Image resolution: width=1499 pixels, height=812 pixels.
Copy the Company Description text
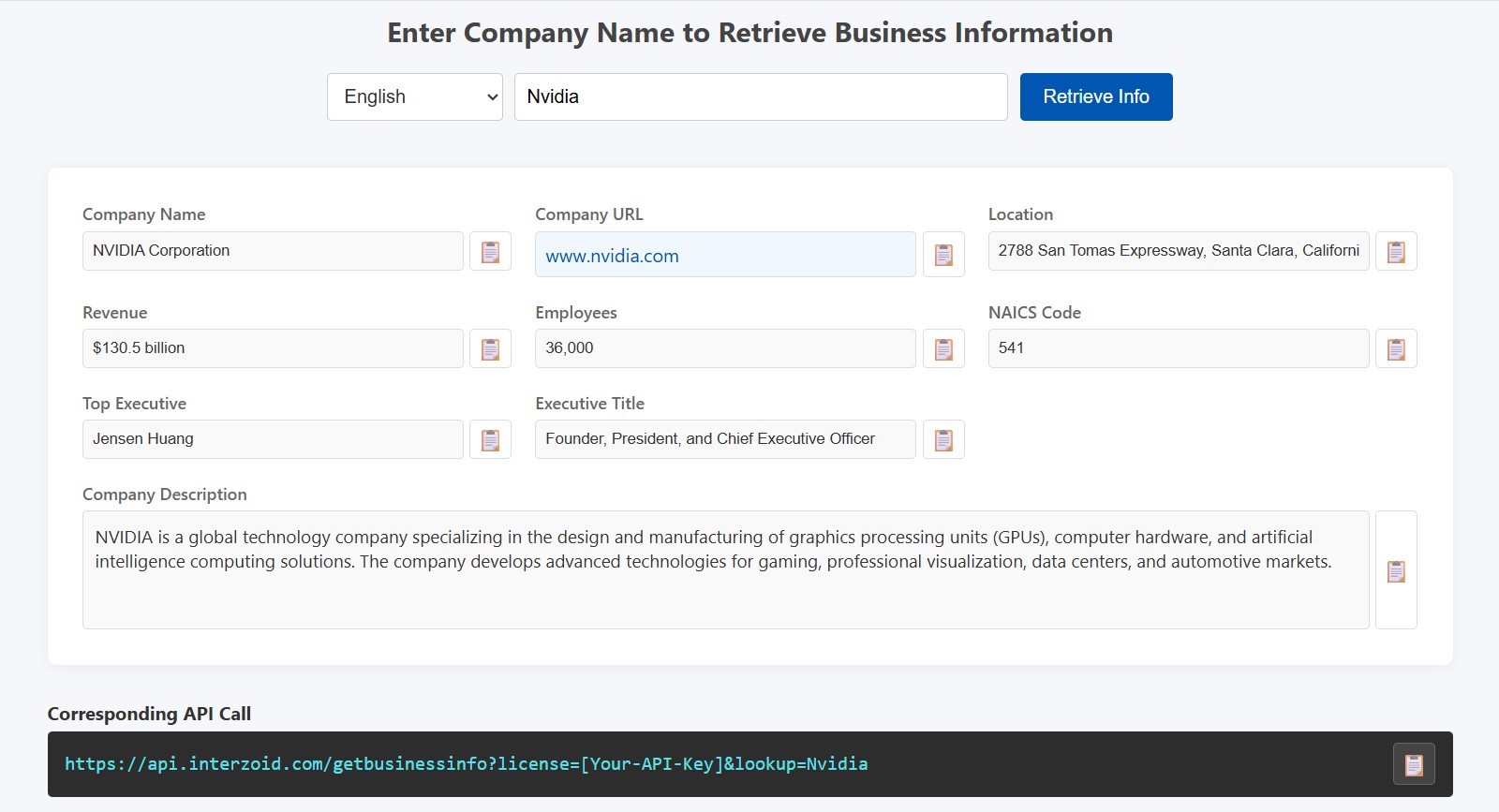(1396, 570)
